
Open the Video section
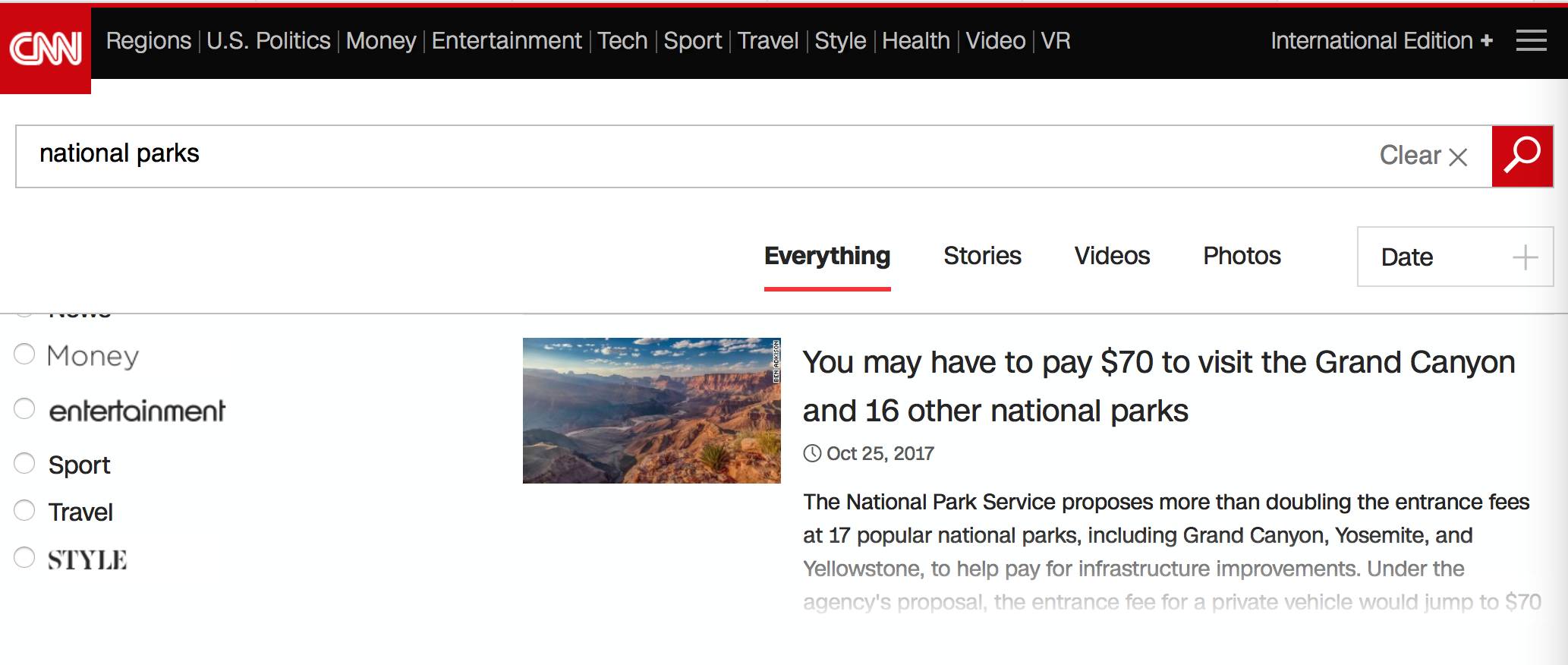click(x=996, y=41)
